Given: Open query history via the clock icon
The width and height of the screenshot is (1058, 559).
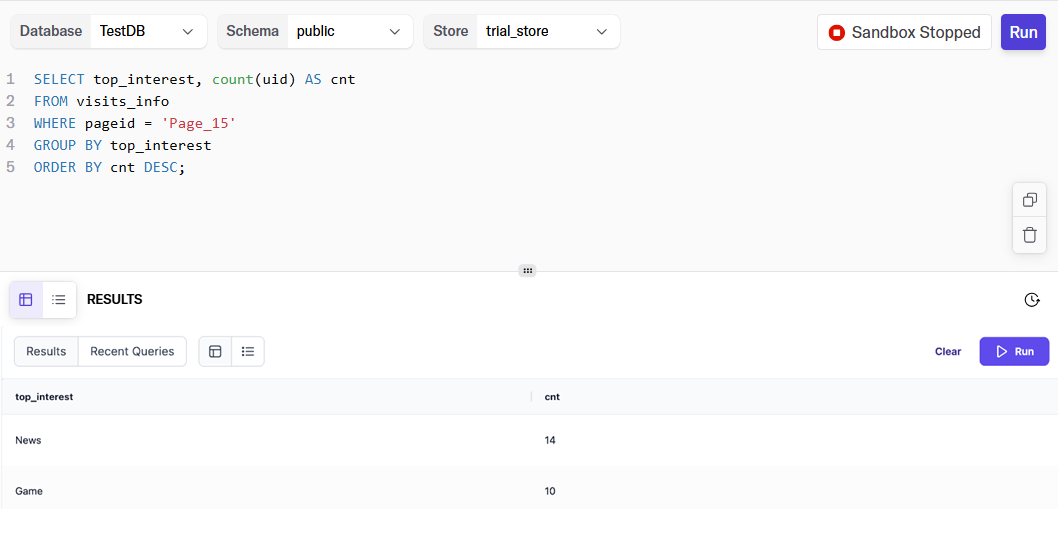Looking at the screenshot, I should click(1032, 300).
